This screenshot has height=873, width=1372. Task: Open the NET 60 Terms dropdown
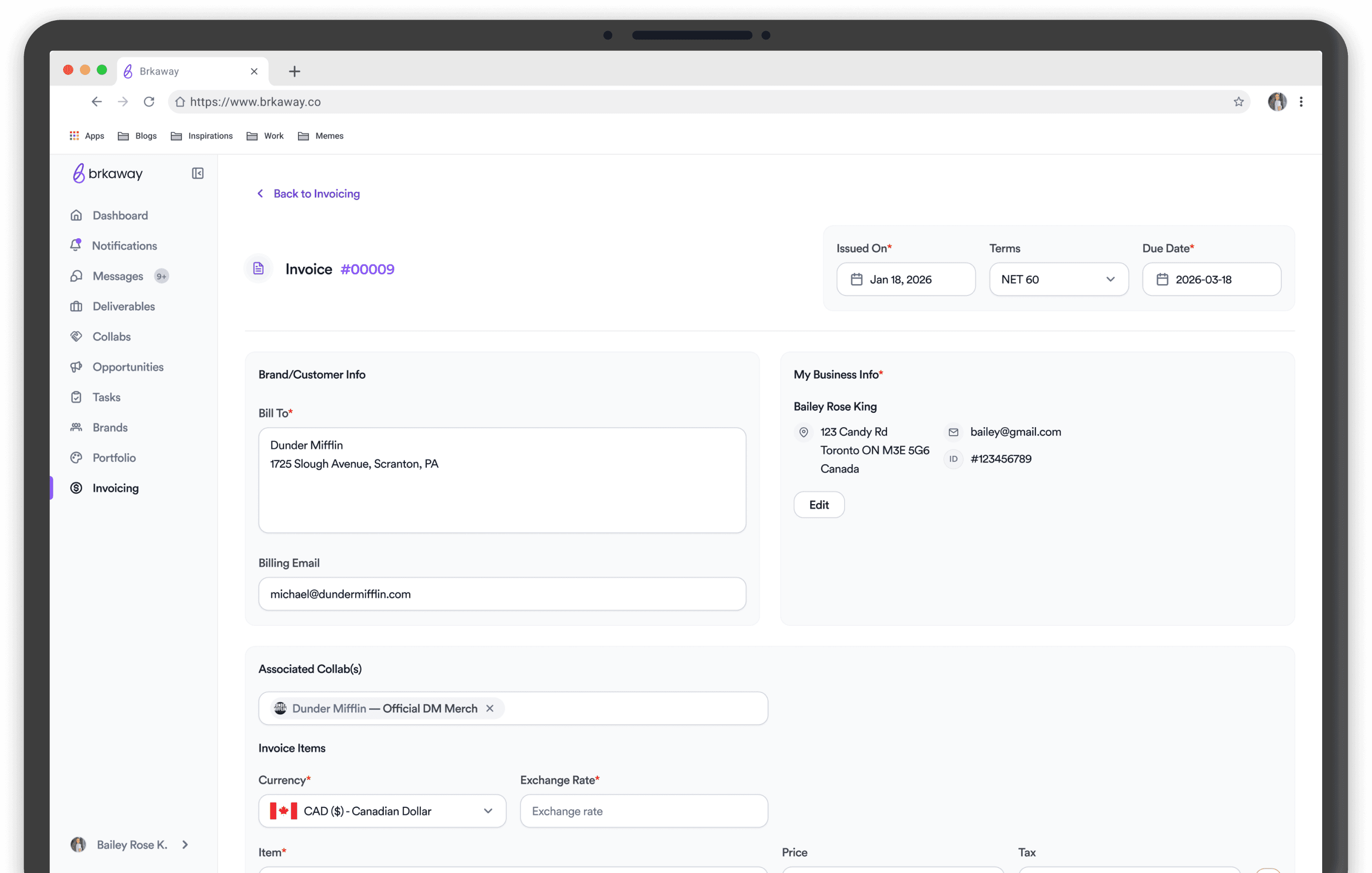1058,280
